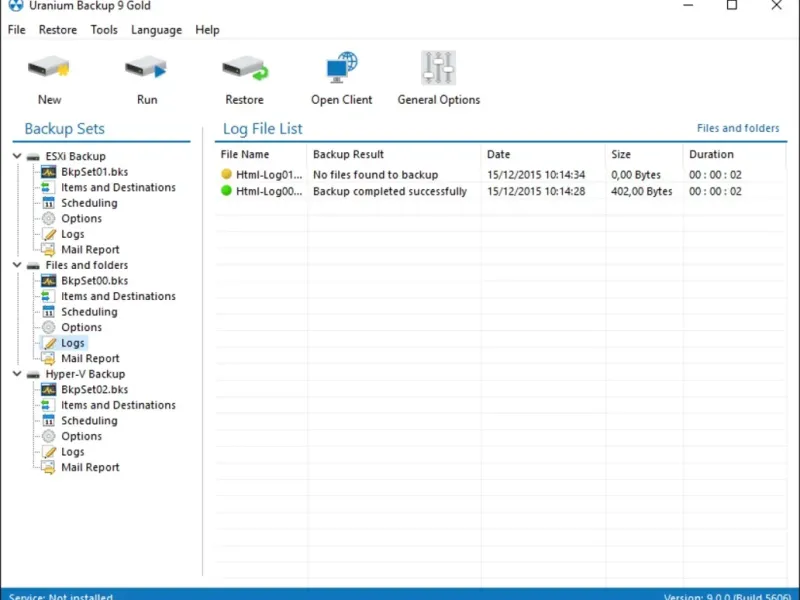Image resolution: width=800 pixels, height=600 pixels.
Task: Click Hyper-V Backup's Logs pencil icon
Action: coord(49,452)
